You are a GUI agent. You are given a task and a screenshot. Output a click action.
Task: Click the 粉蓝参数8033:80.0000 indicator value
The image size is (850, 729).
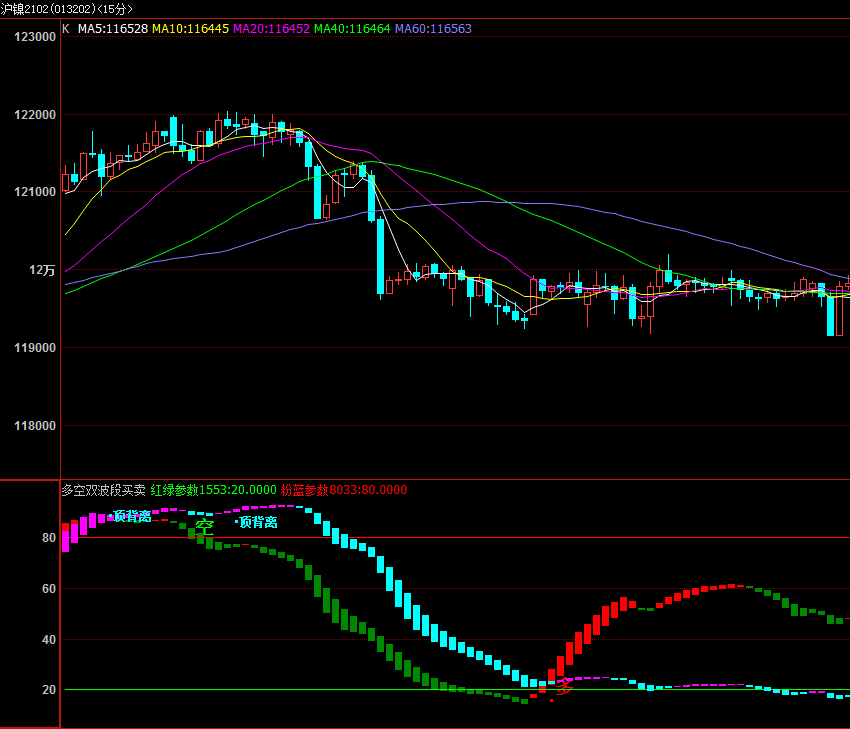(x=344, y=490)
